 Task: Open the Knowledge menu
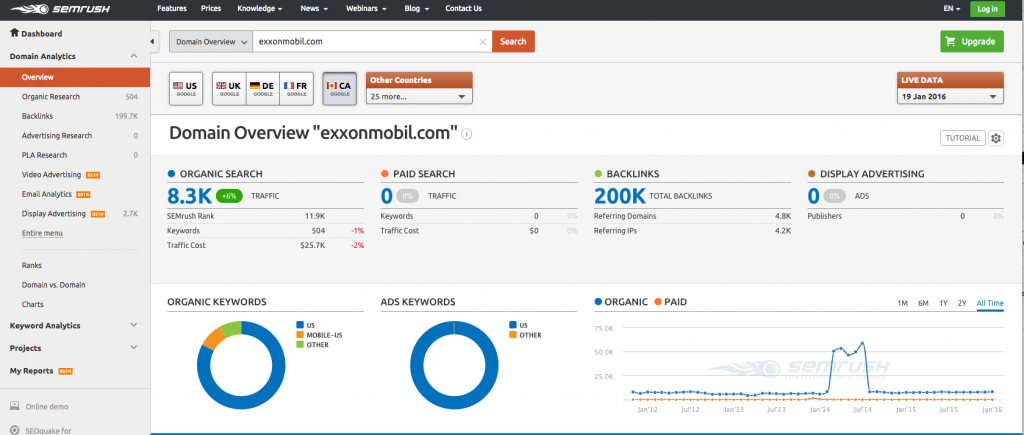[260, 8]
